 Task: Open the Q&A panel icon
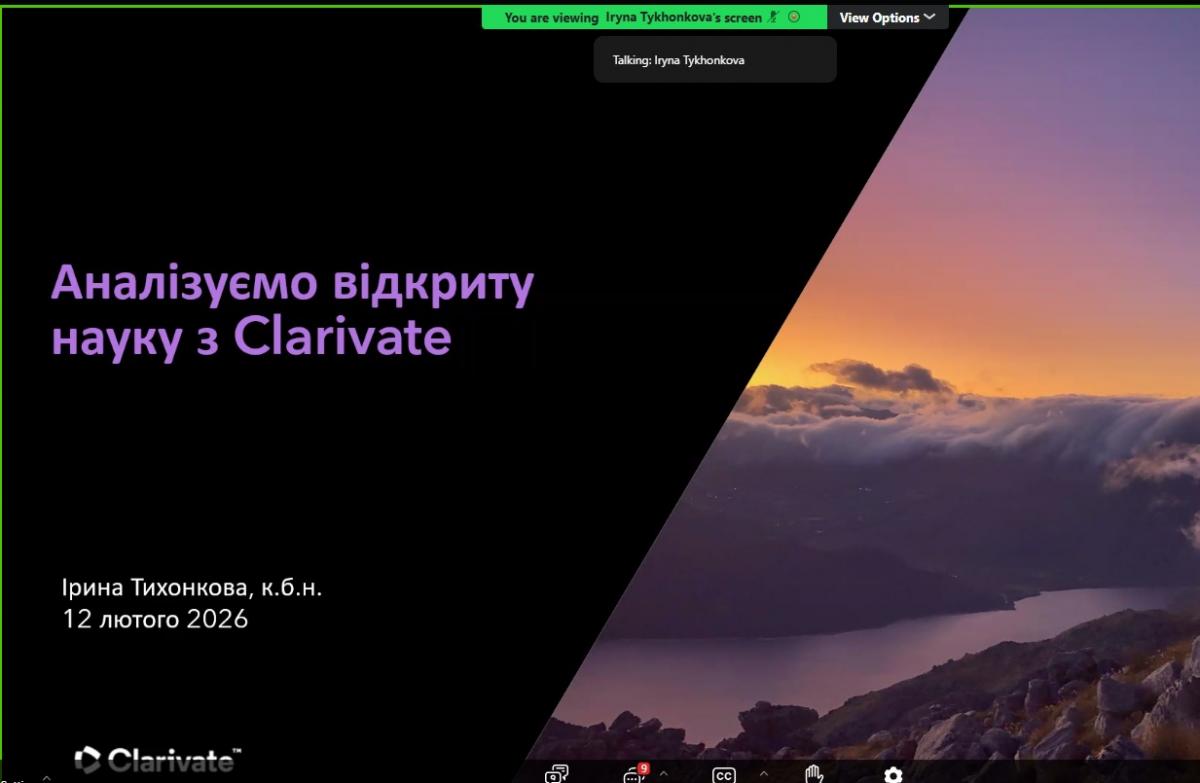pyautogui.click(x=556, y=774)
